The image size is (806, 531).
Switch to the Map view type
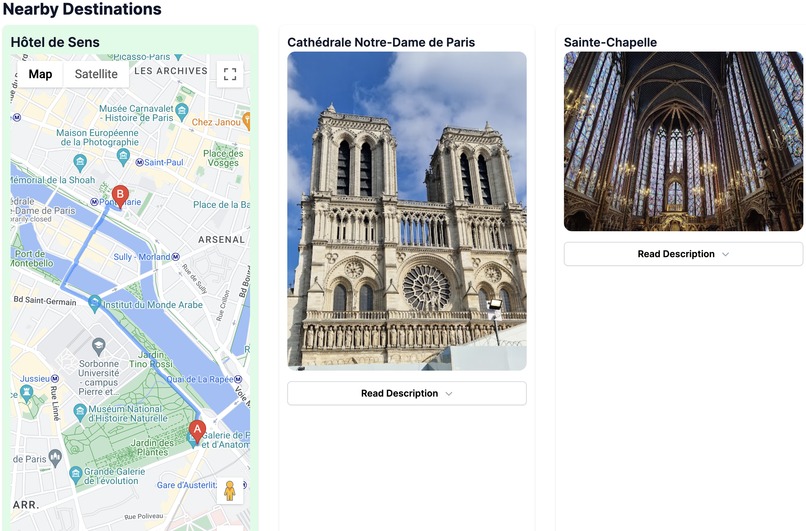[x=40, y=74]
